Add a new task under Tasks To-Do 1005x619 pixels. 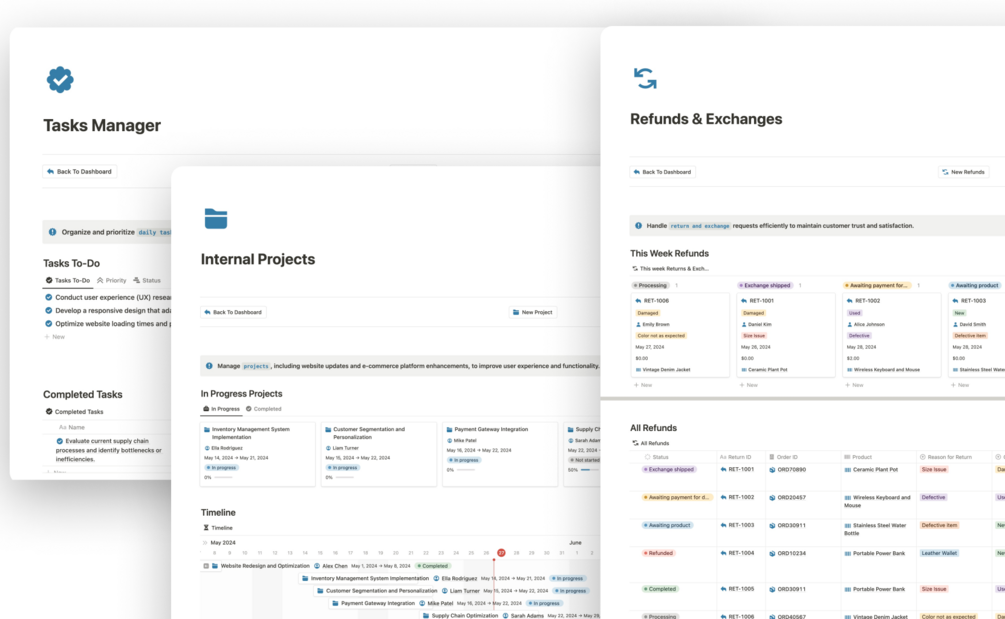pyautogui.click(x=54, y=336)
